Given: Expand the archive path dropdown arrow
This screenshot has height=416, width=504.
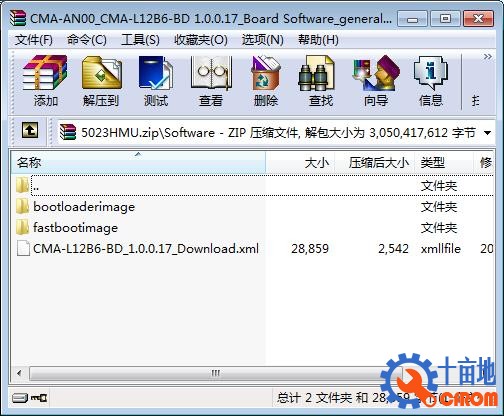Looking at the screenshot, I should (x=487, y=133).
